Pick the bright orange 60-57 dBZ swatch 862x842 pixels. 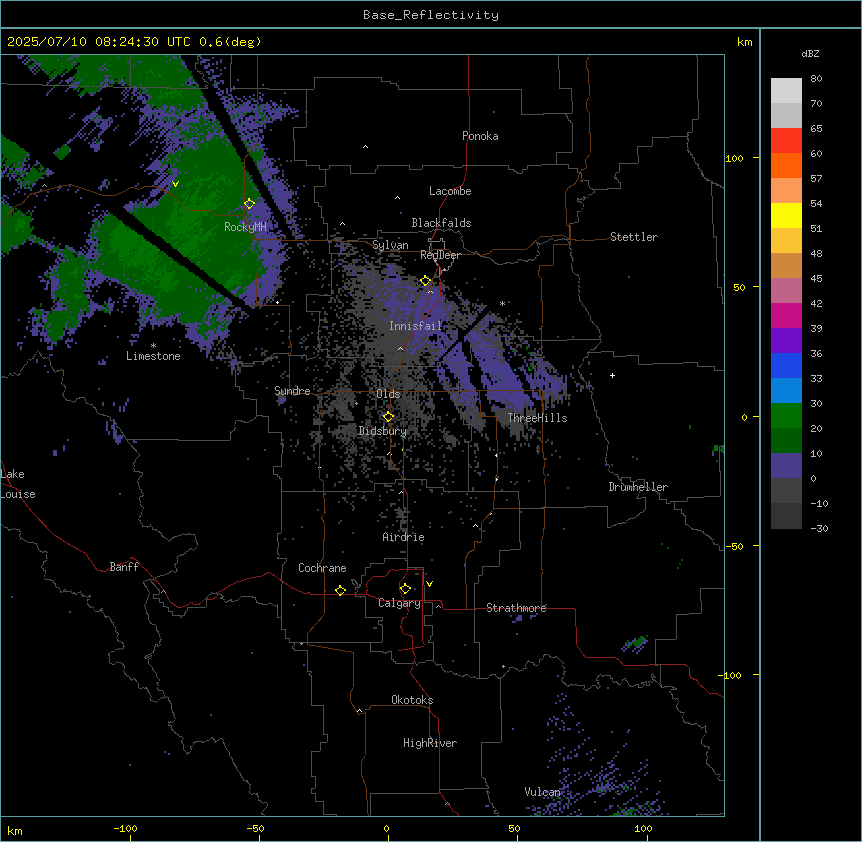tap(786, 165)
